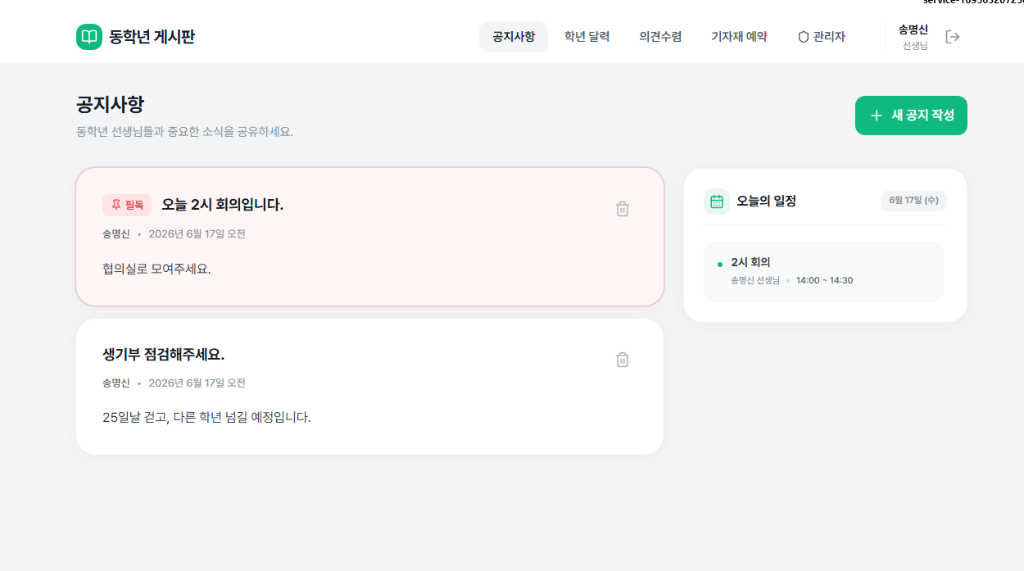The image size is (1024, 571).
Task: Click the logout arrow icon
Action: click(952, 37)
